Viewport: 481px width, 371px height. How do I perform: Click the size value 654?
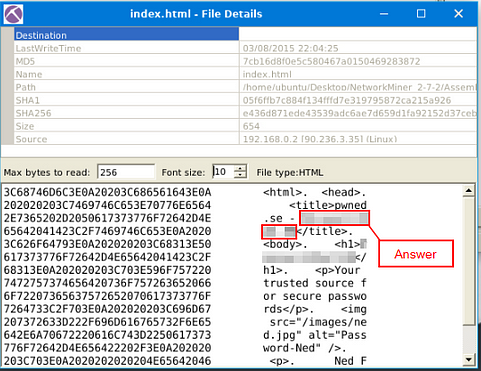point(251,126)
